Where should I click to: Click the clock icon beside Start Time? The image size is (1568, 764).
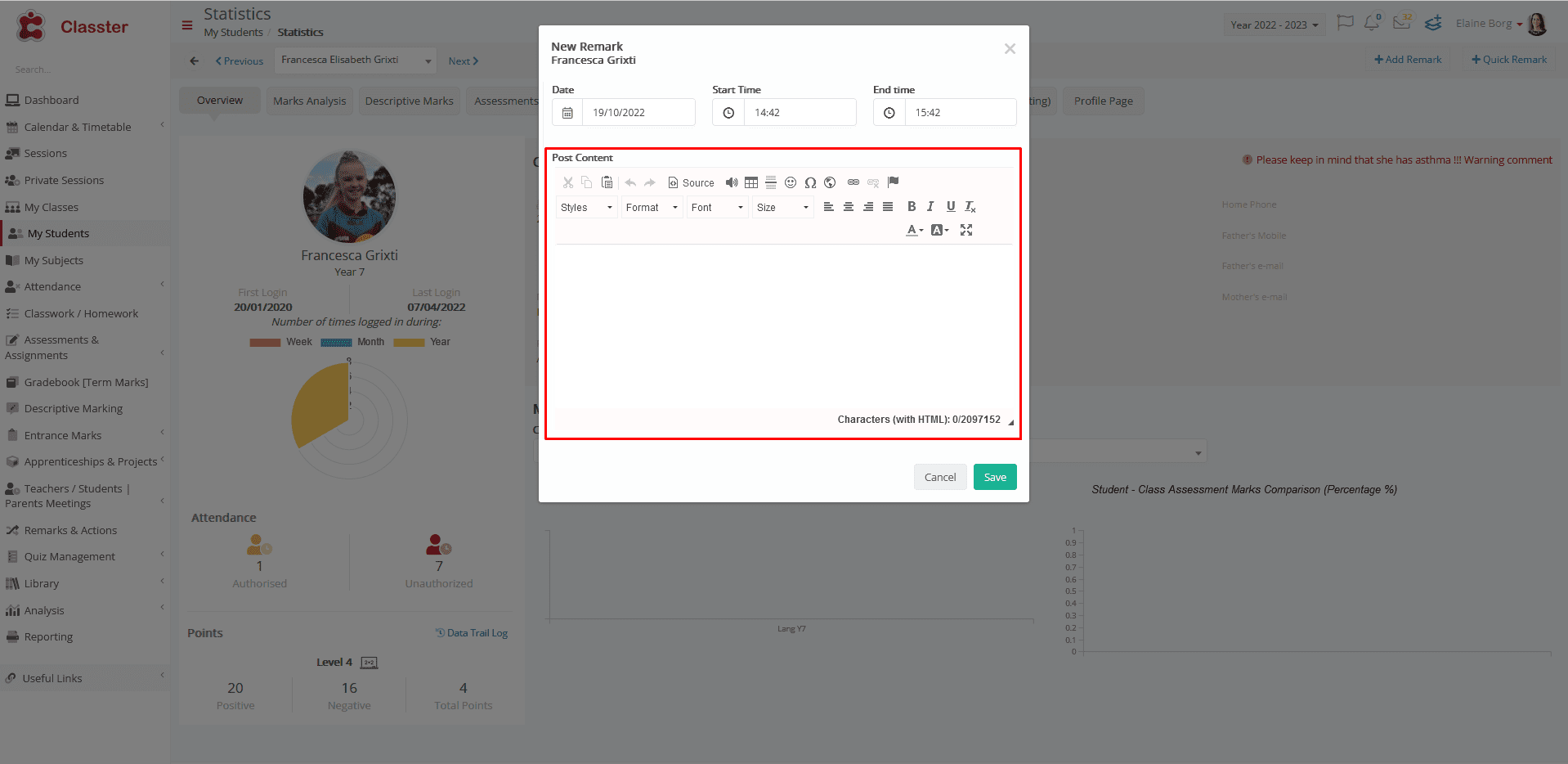728,113
